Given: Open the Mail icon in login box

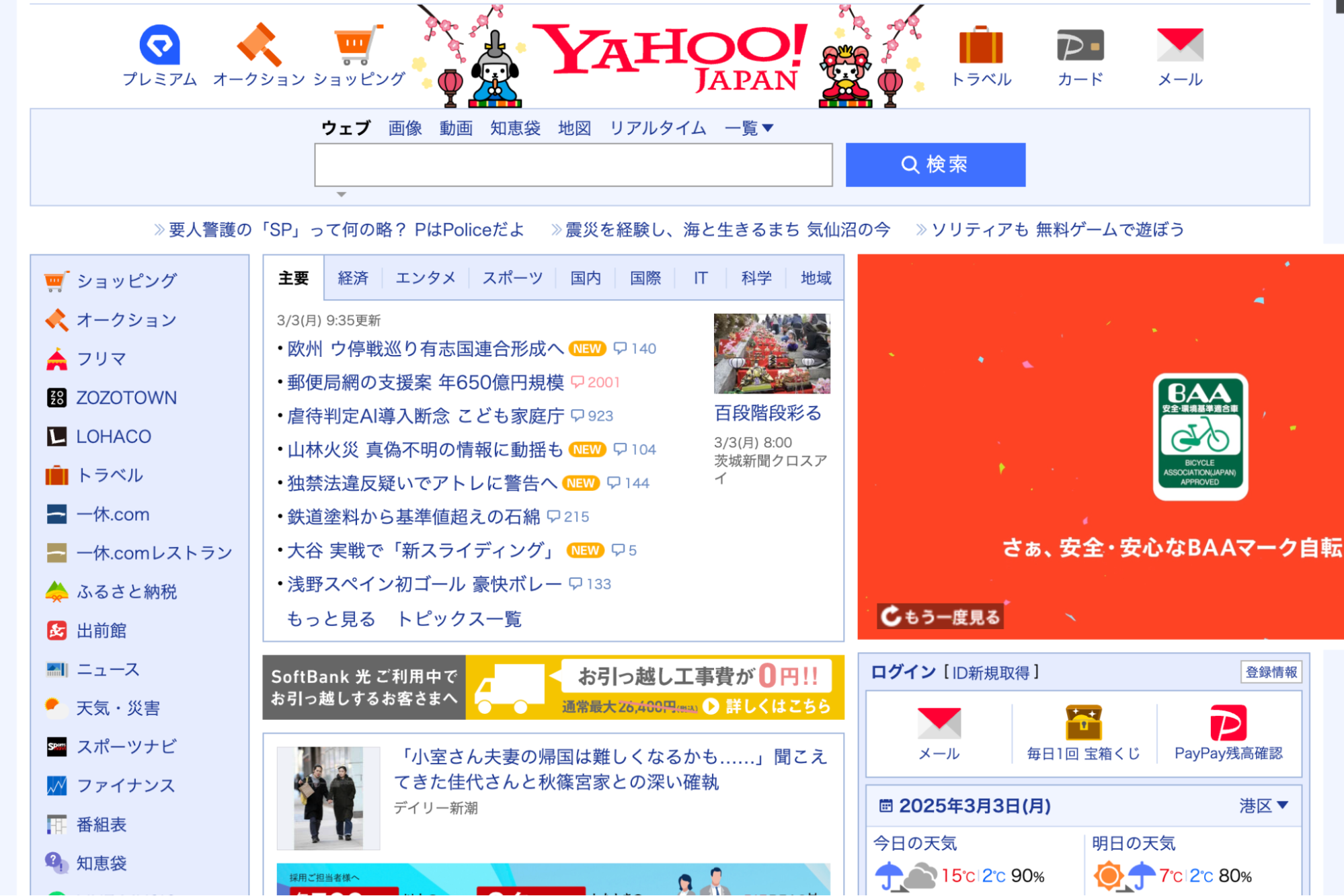Looking at the screenshot, I should point(939,723).
